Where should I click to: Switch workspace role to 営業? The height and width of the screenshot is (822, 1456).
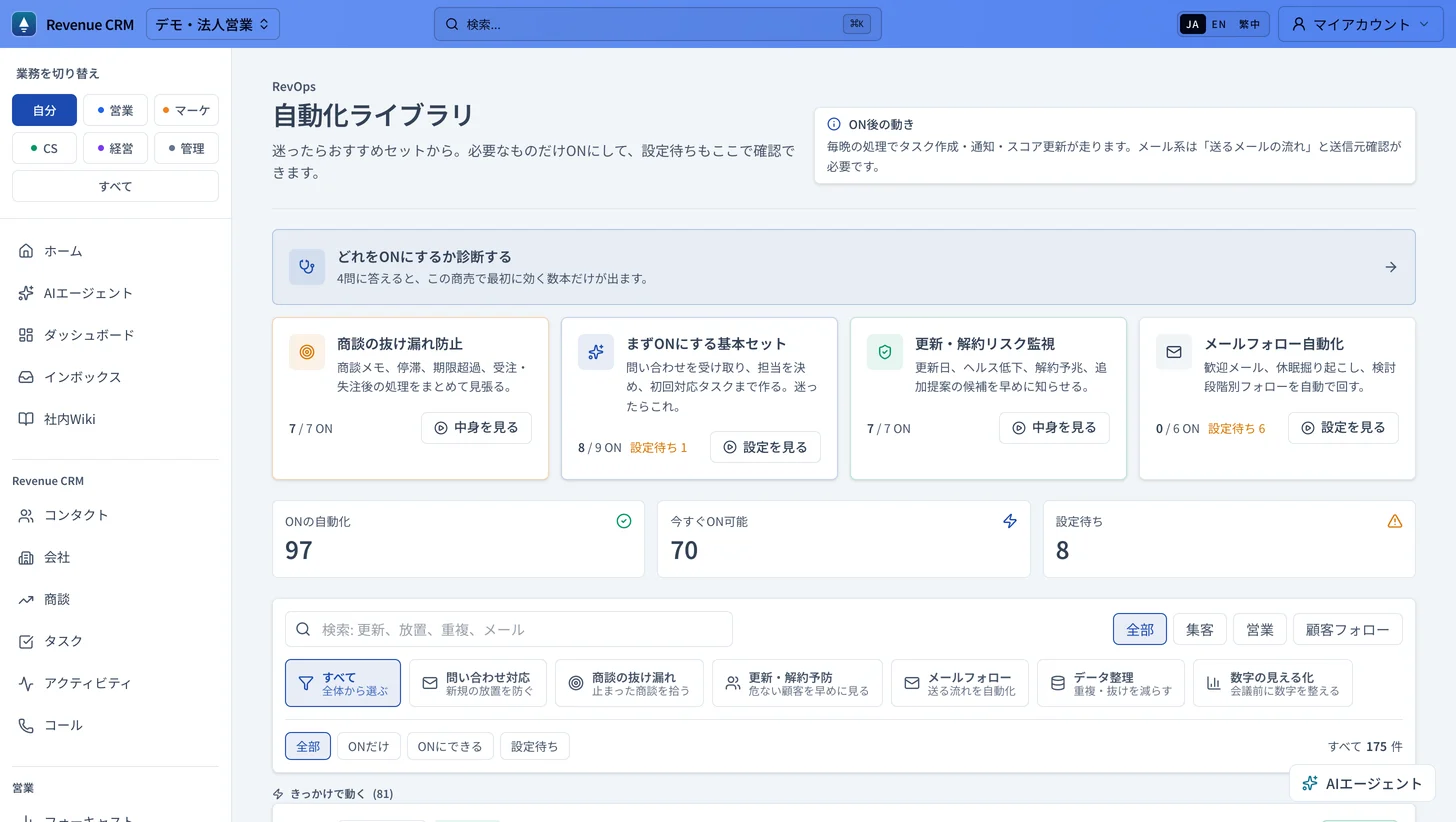pyautogui.click(x=115, y=110)
